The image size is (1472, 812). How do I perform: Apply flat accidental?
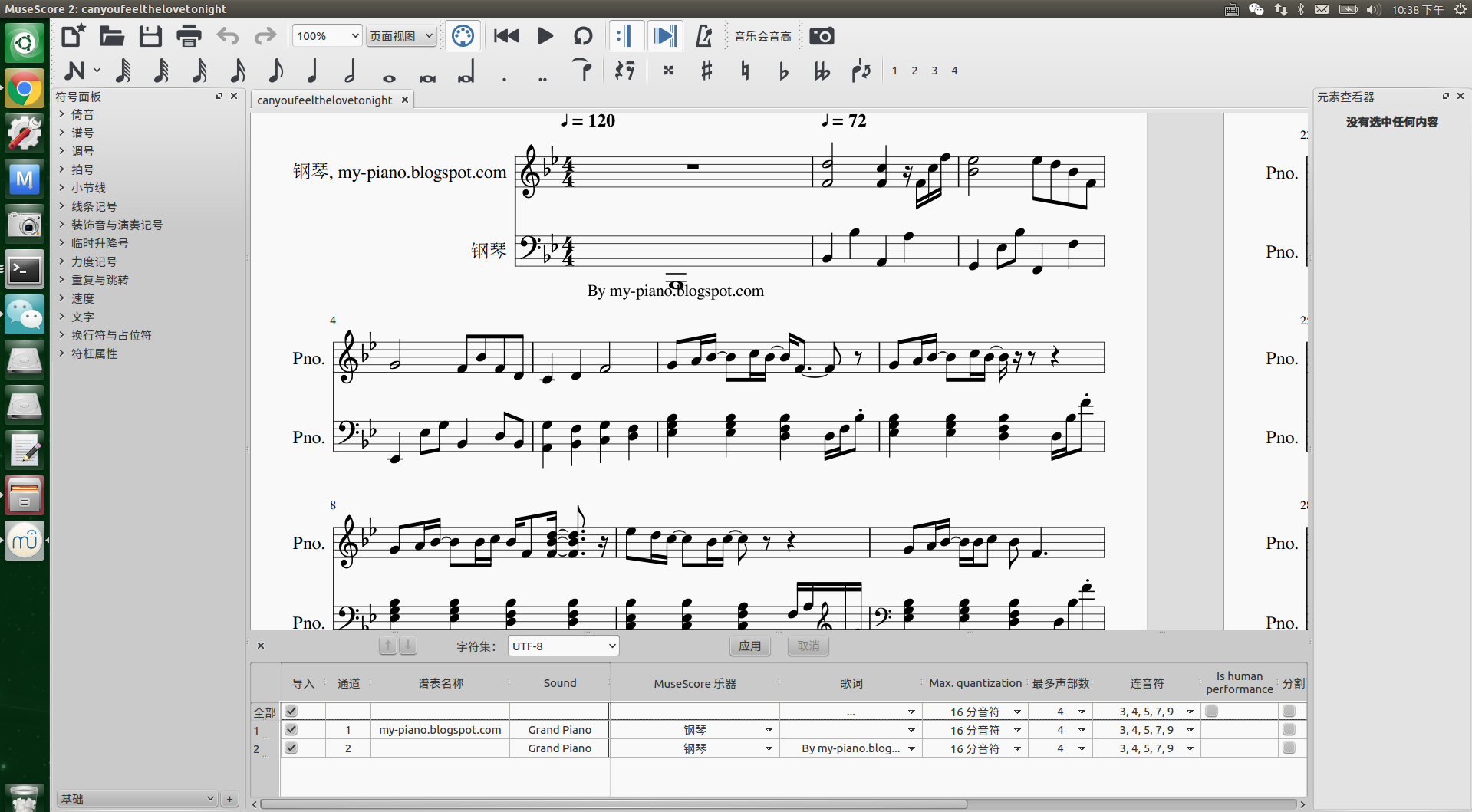click(783, 71)
